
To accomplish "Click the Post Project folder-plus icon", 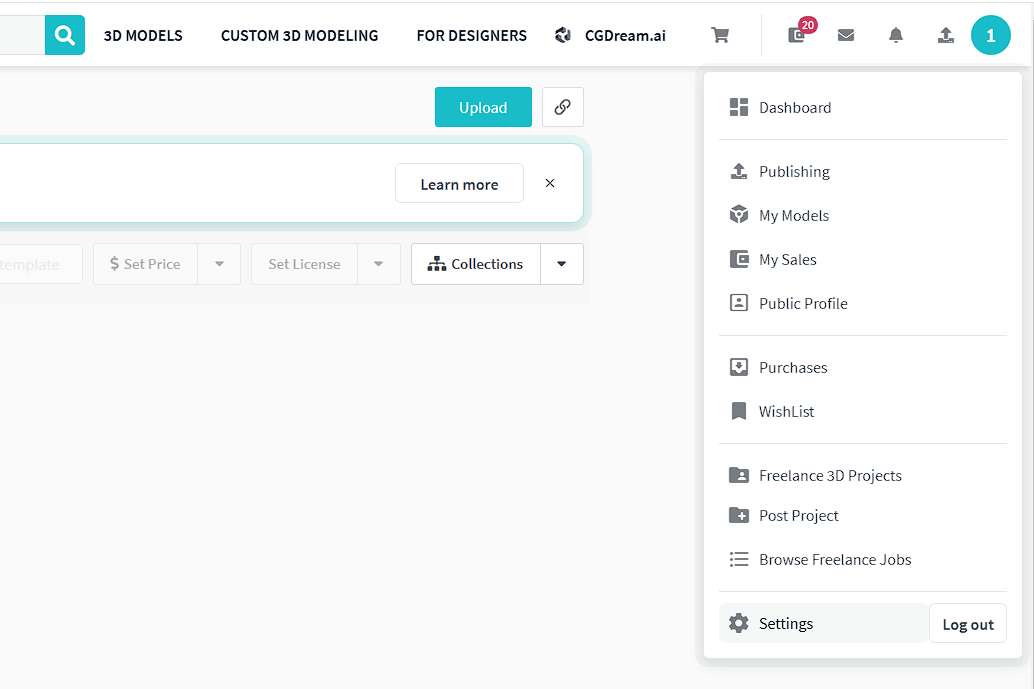I will 739,516.
